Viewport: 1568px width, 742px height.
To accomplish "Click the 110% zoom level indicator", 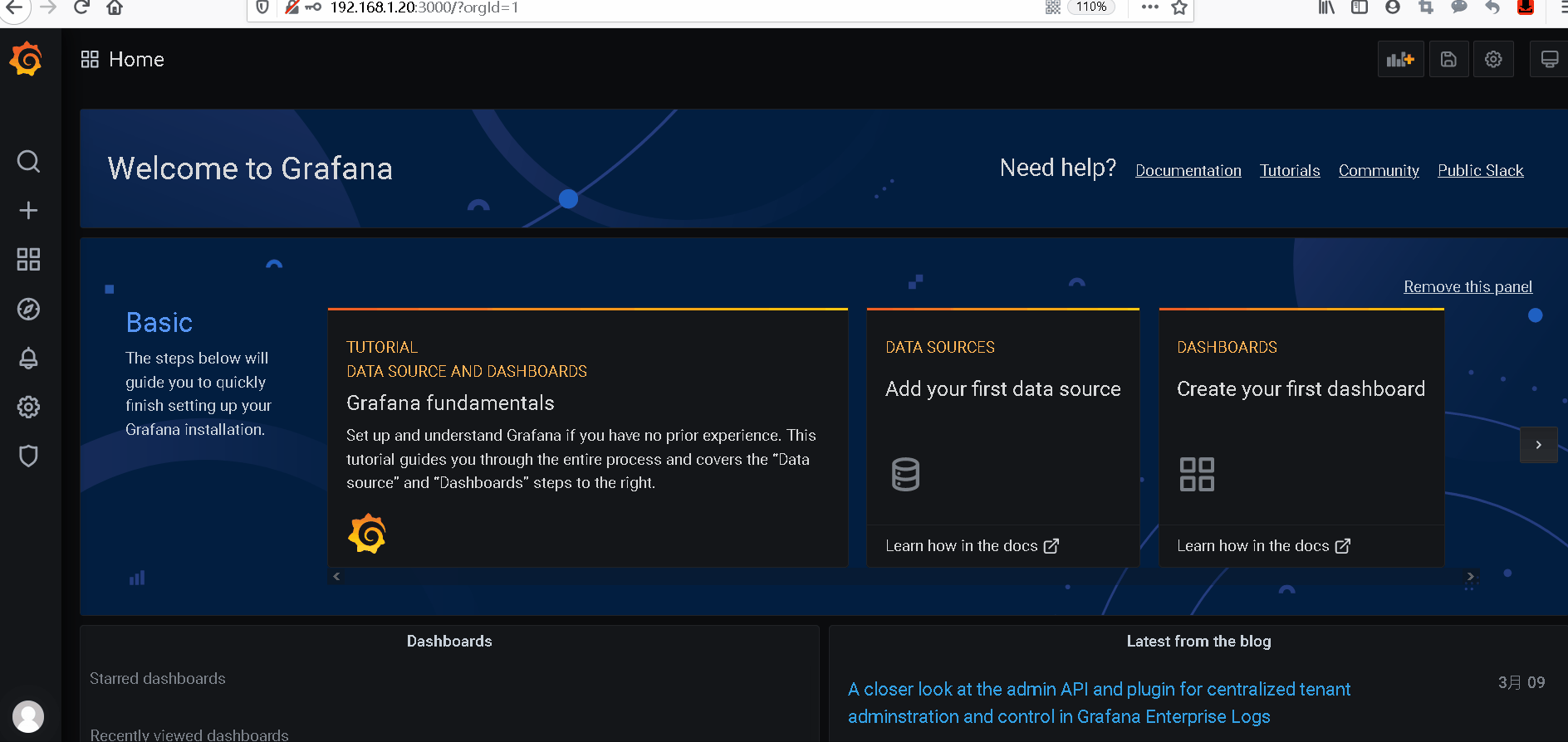I will coord(1091,7).
